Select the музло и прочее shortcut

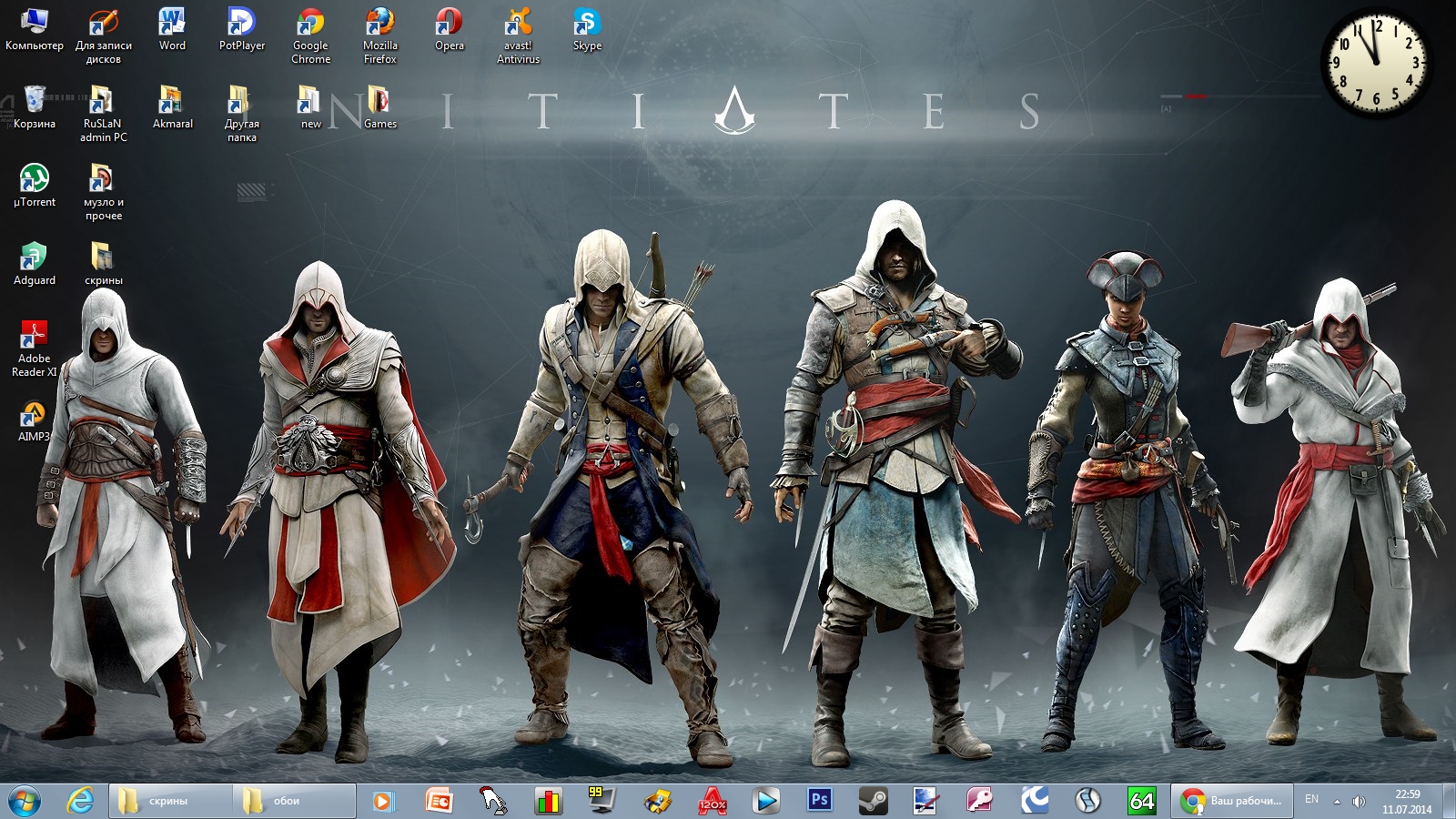click(x=104, y=192)
